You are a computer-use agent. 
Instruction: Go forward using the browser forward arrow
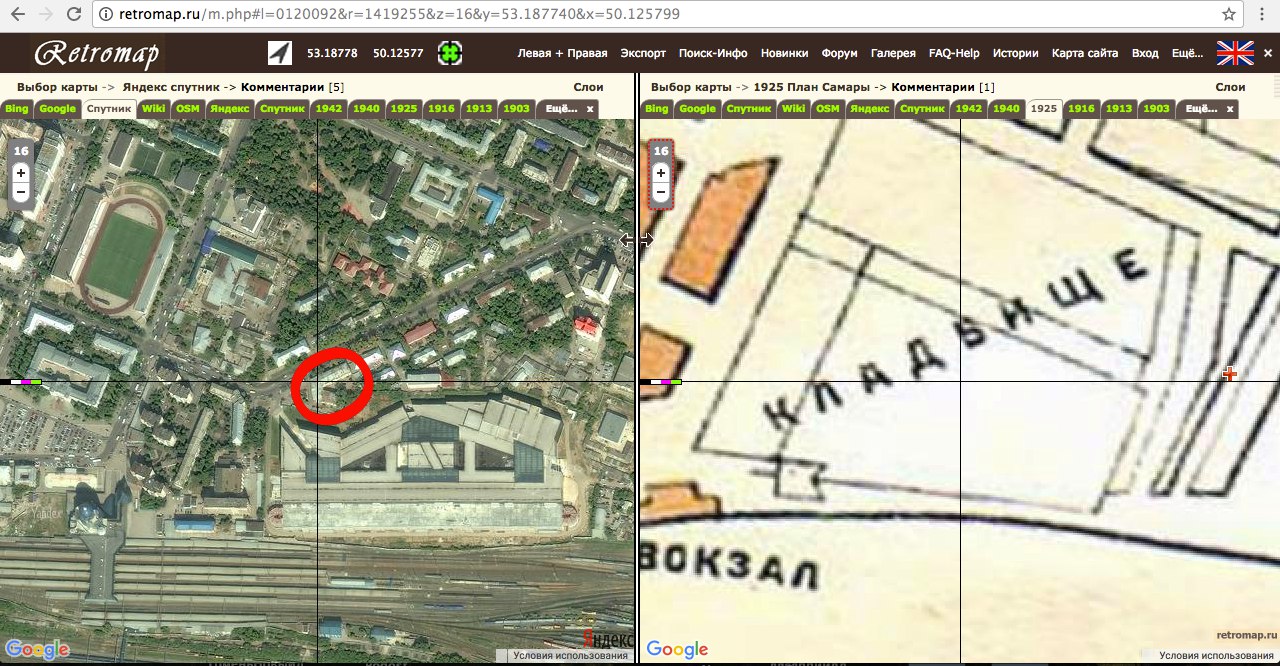click(x=46, y=15)
